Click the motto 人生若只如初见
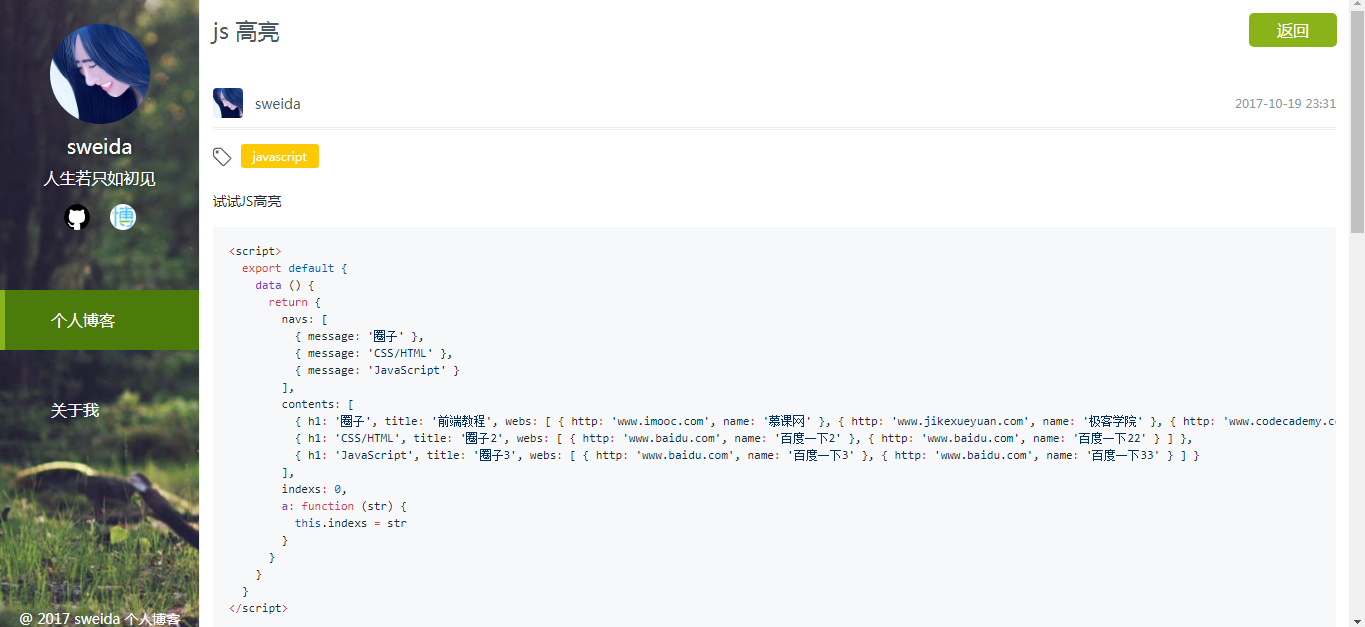The image size is (1365, 627). pyautogui.click(x=100, y=179)
